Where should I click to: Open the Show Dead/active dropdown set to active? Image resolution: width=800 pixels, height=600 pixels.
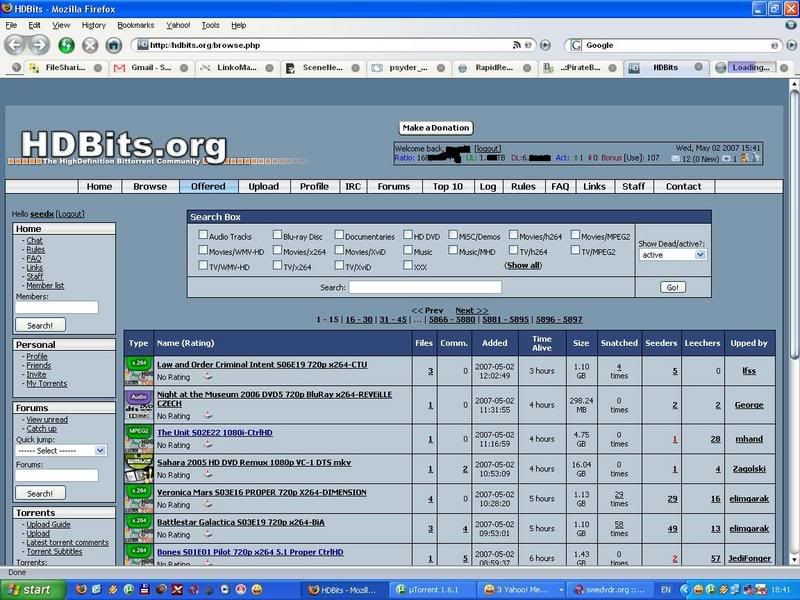(x=672, y=255)
